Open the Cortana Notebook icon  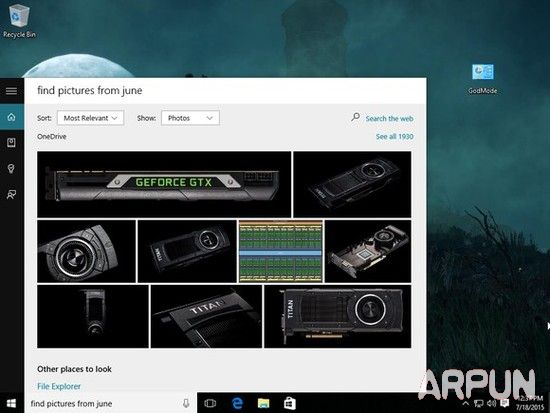pyautogui.click(x=11, y=142)
